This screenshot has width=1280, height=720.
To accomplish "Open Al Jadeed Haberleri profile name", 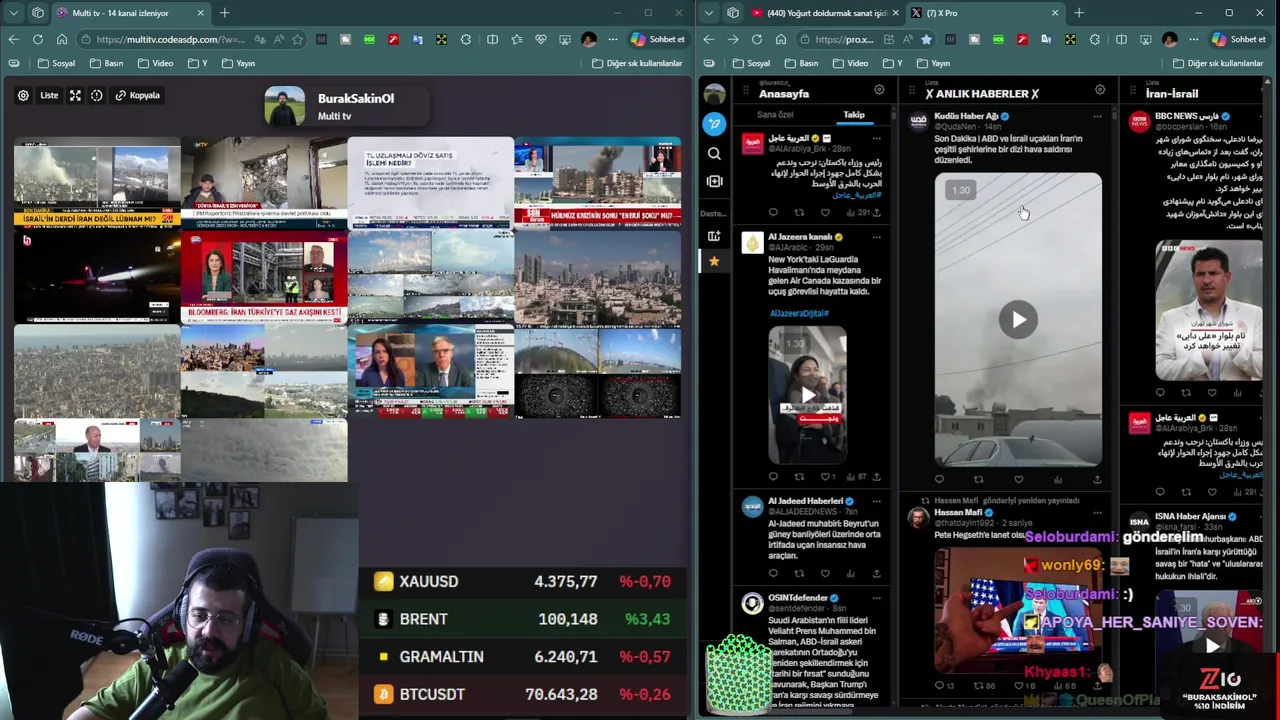I will click(805, 501).
